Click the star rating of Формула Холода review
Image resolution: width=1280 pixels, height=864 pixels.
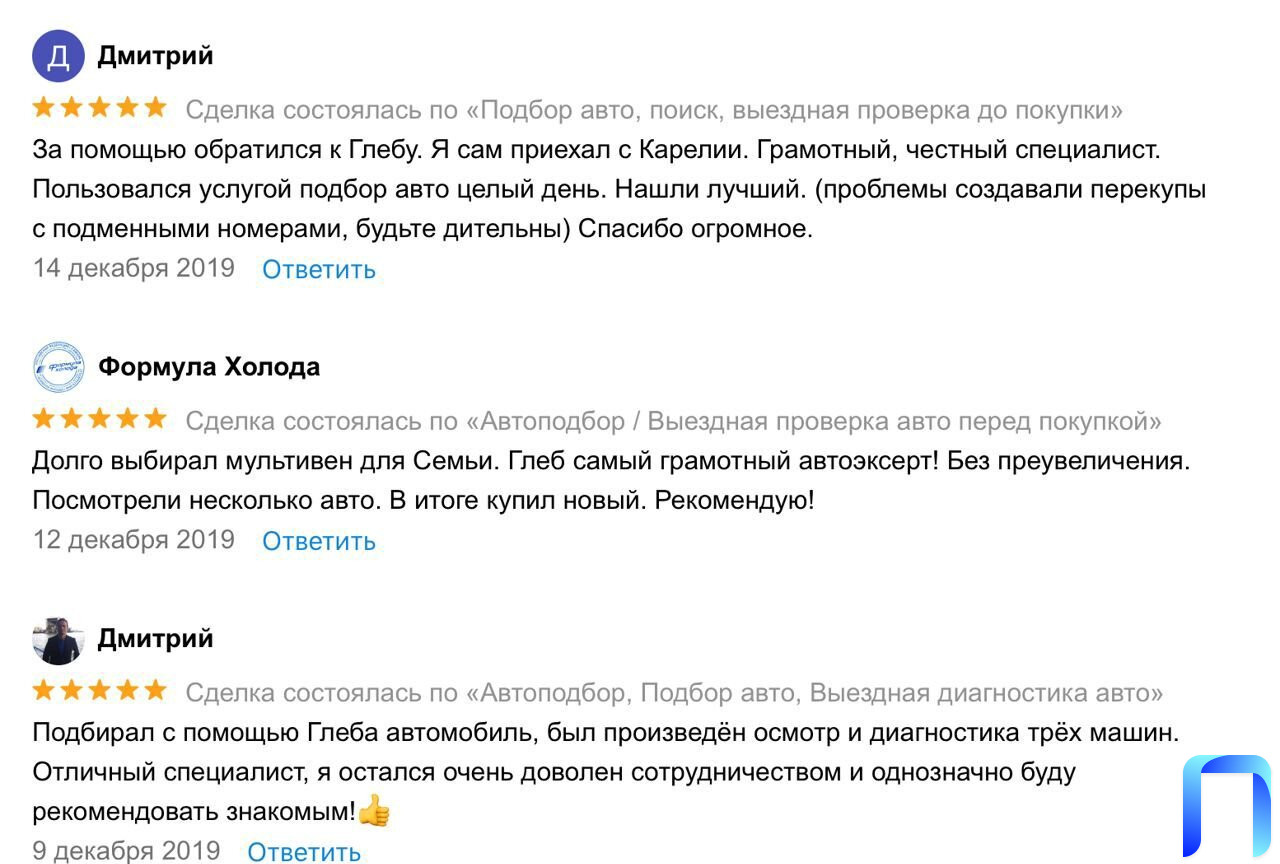click(99, 420)
